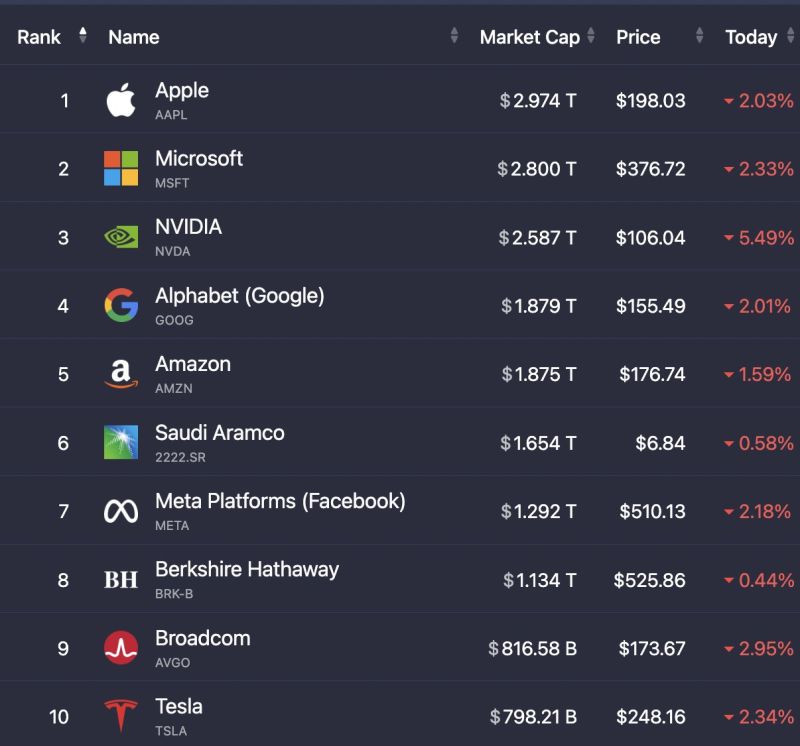Sort by the Price column header
This screenshot has height=746, width=800.
pyautogui.click(x=638, y=37)
